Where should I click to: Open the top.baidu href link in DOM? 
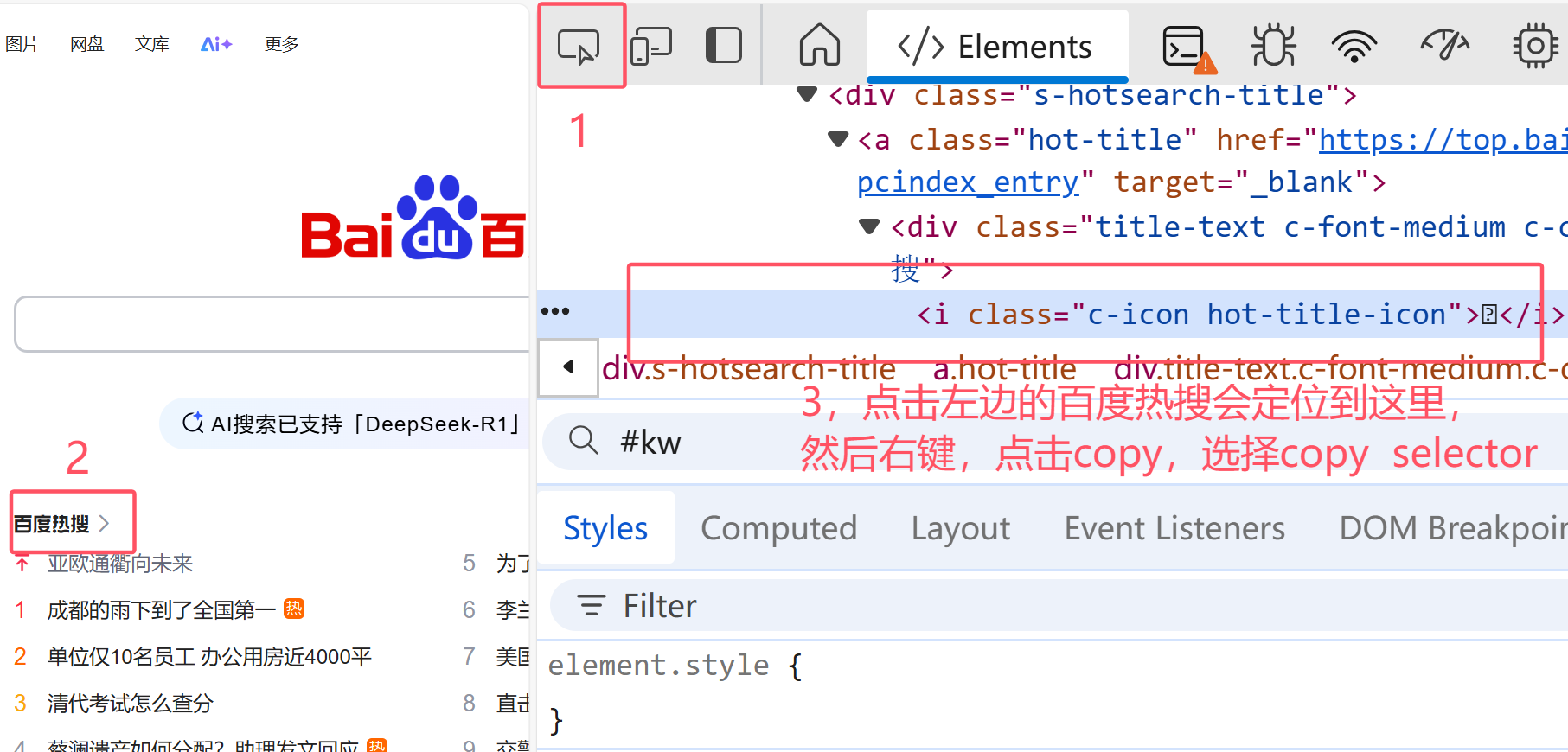pyautogui.click(x=1443, y=139)
